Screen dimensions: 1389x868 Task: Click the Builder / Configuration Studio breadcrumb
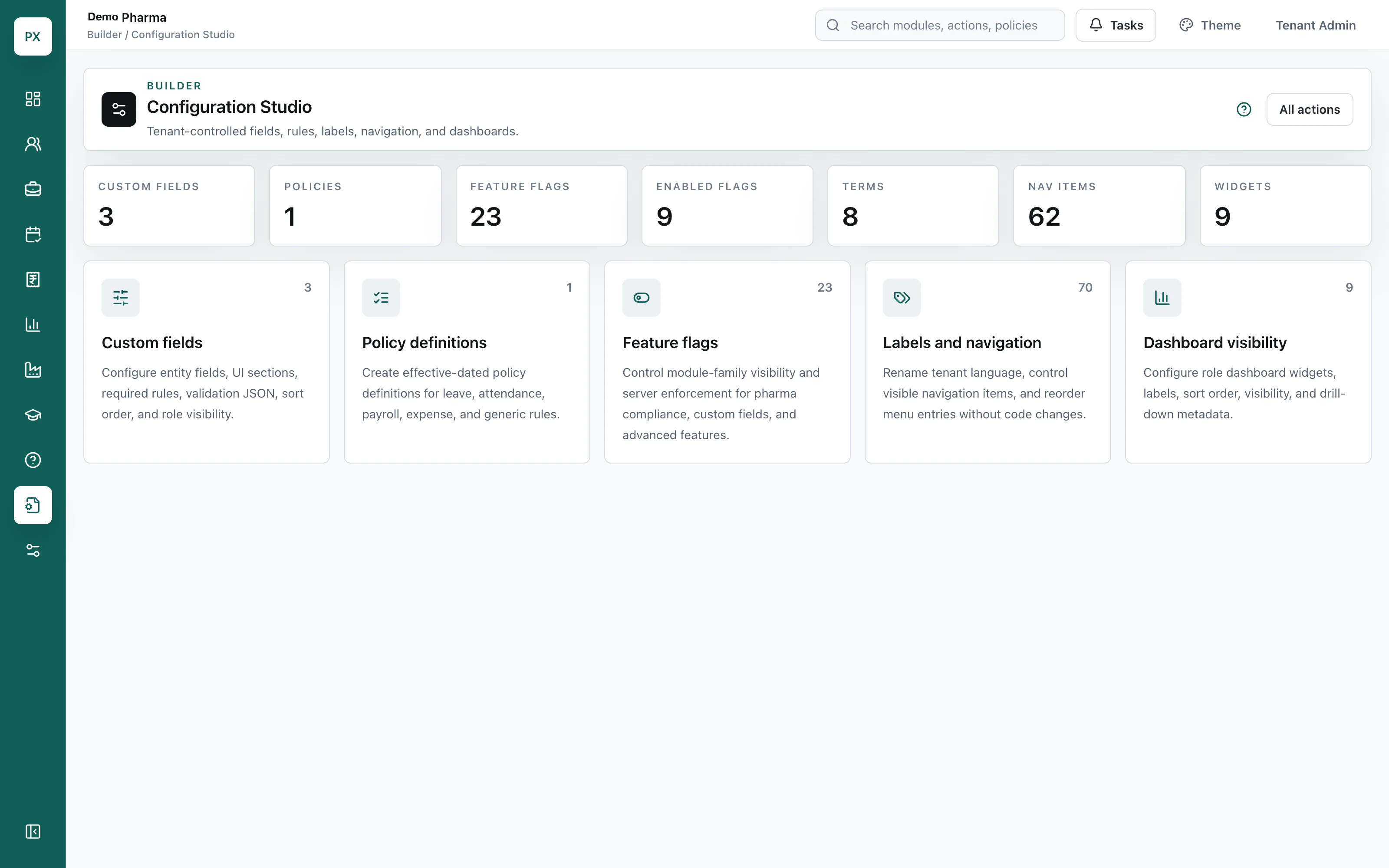(x=161, y=34)
